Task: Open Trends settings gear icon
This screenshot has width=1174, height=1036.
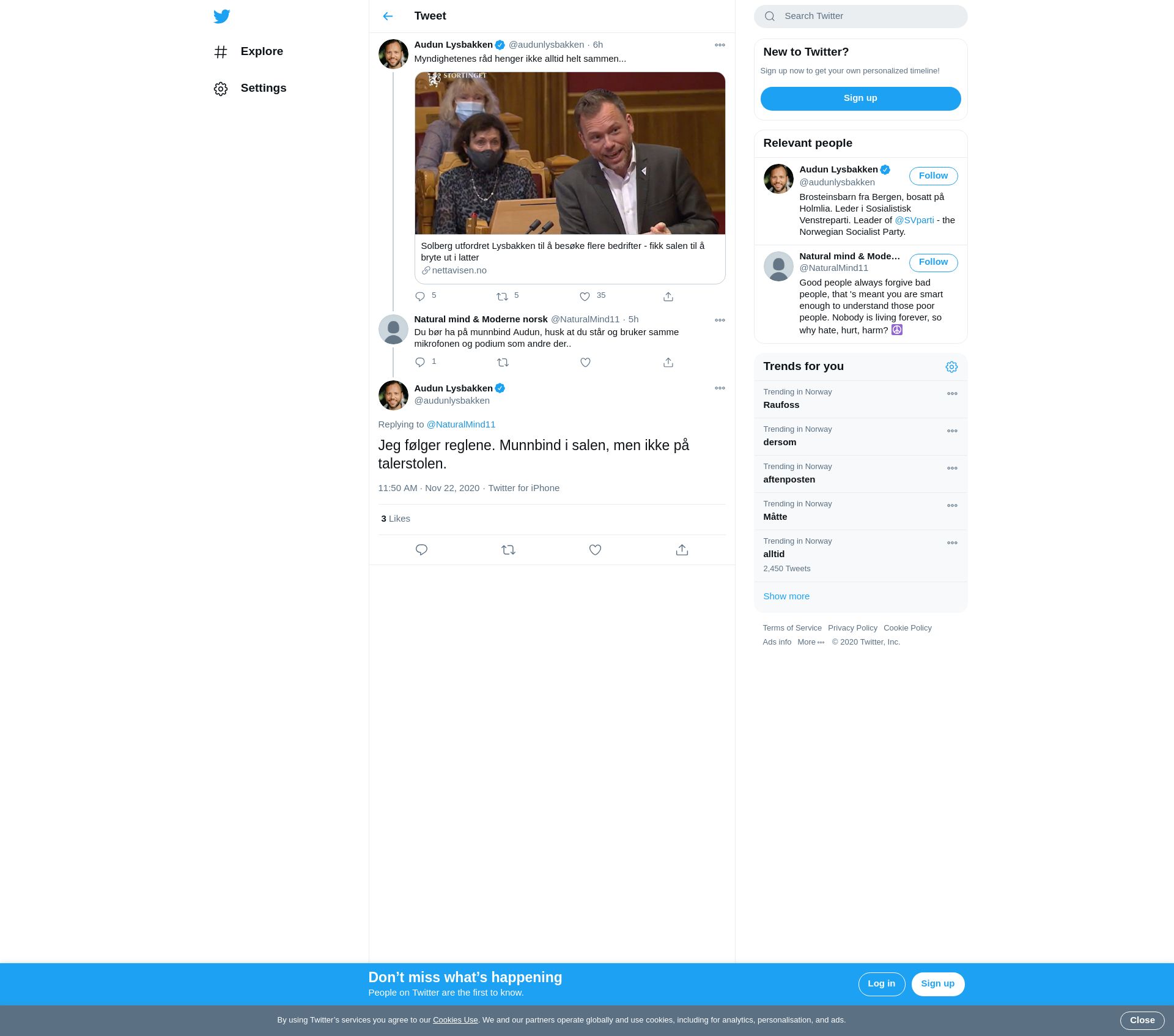Action: tap(951, 367)
